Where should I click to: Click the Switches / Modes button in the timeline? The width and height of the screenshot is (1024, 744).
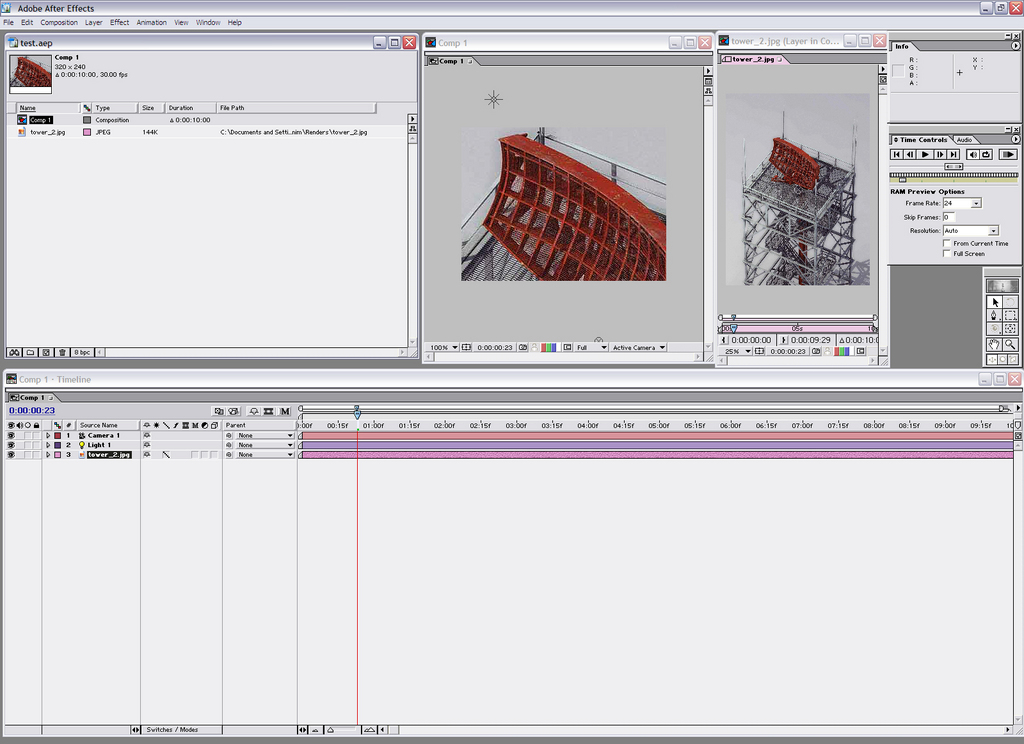pos(172,729)
